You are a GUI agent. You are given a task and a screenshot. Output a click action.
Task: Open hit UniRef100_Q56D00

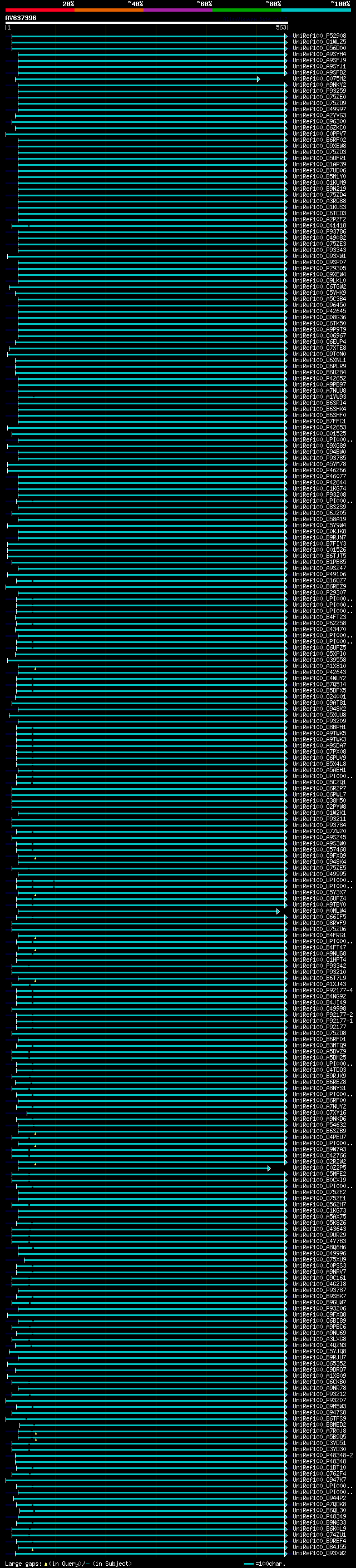click(x=319, y=48)
